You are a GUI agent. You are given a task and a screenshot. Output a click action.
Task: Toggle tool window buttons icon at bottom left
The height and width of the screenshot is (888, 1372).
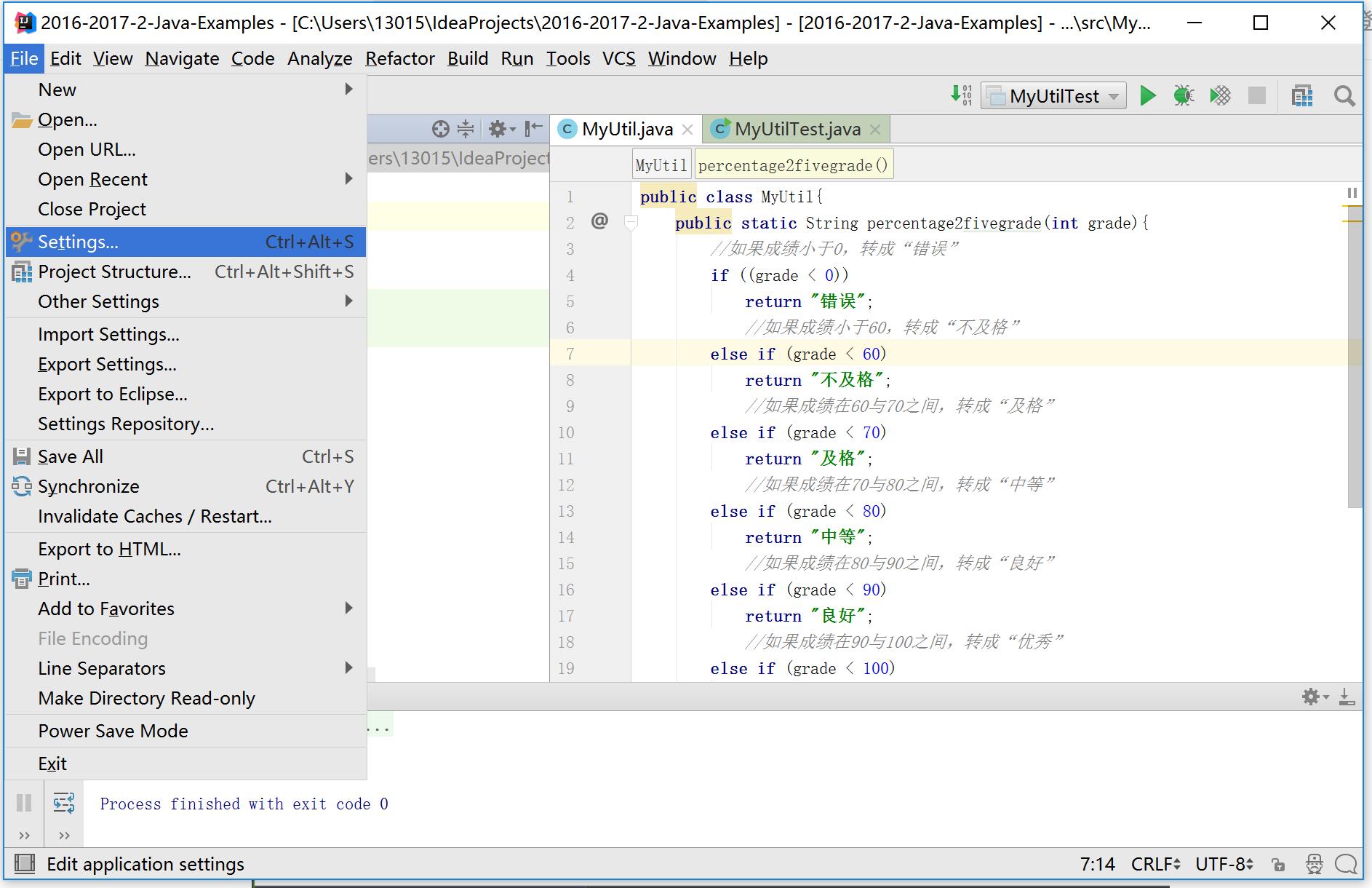25,864
